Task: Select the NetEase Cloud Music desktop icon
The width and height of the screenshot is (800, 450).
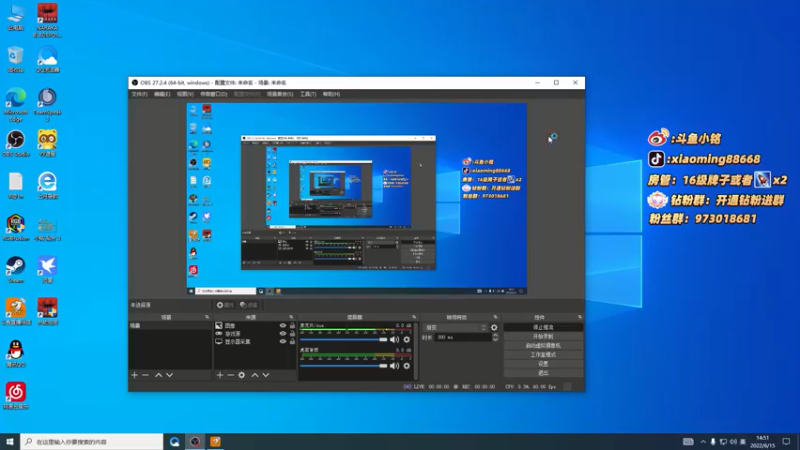Action: 16,395
